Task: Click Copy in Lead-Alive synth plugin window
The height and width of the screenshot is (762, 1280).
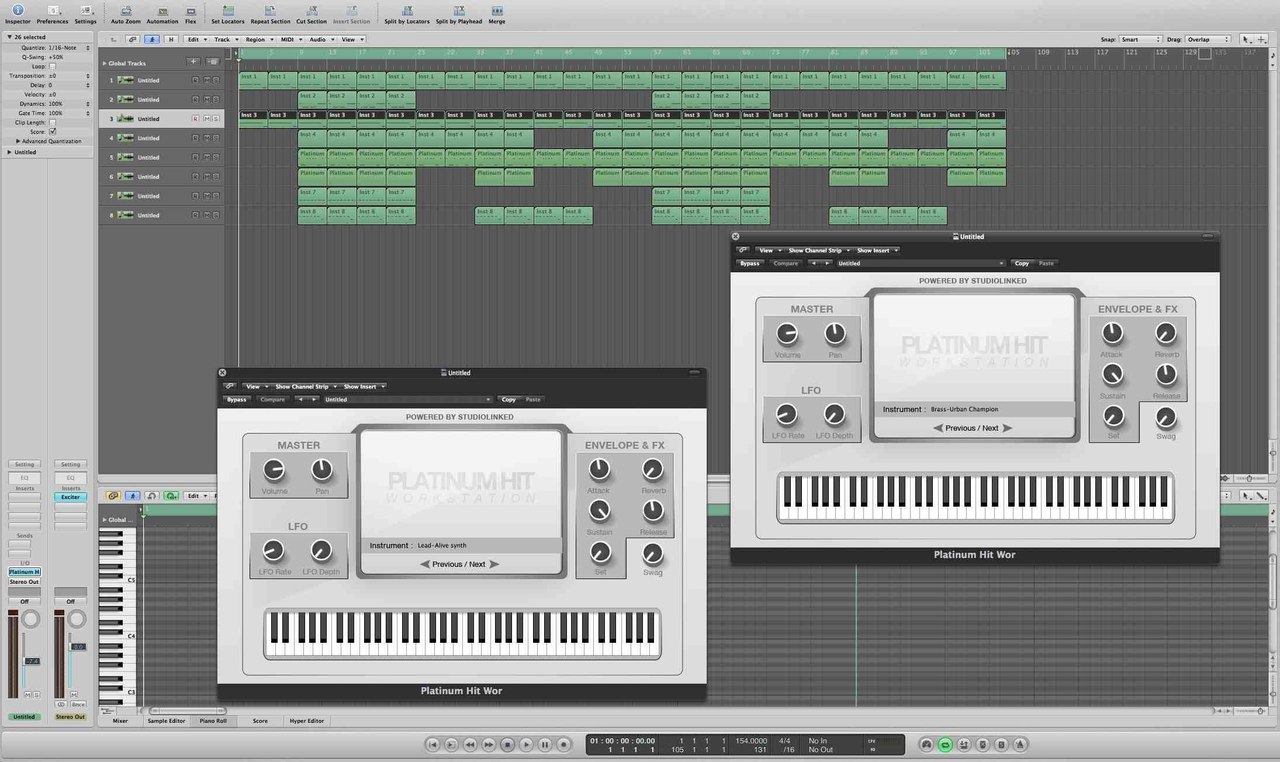Action: (x=509, y=399)
